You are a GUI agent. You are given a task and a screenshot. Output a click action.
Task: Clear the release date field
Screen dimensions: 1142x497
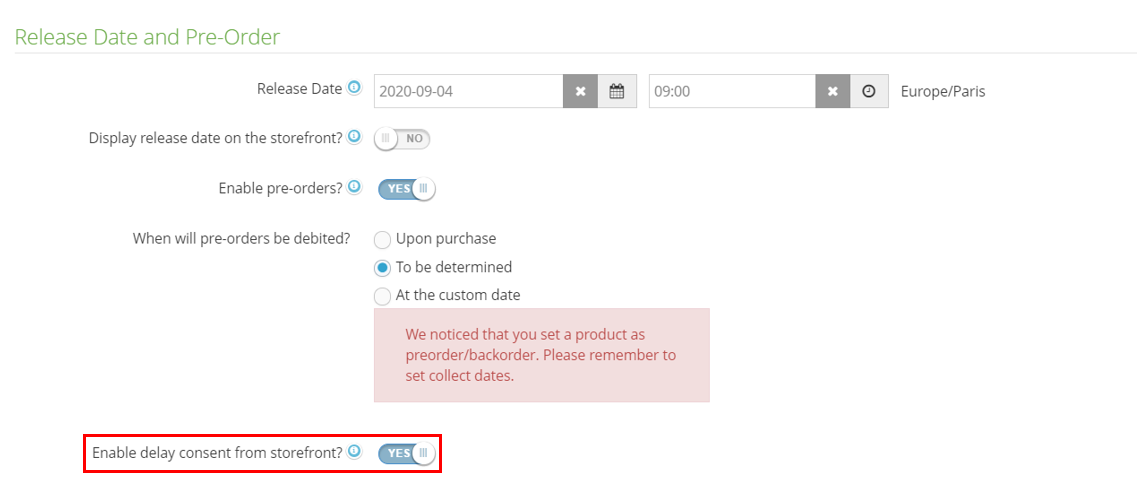pos(580,91)
